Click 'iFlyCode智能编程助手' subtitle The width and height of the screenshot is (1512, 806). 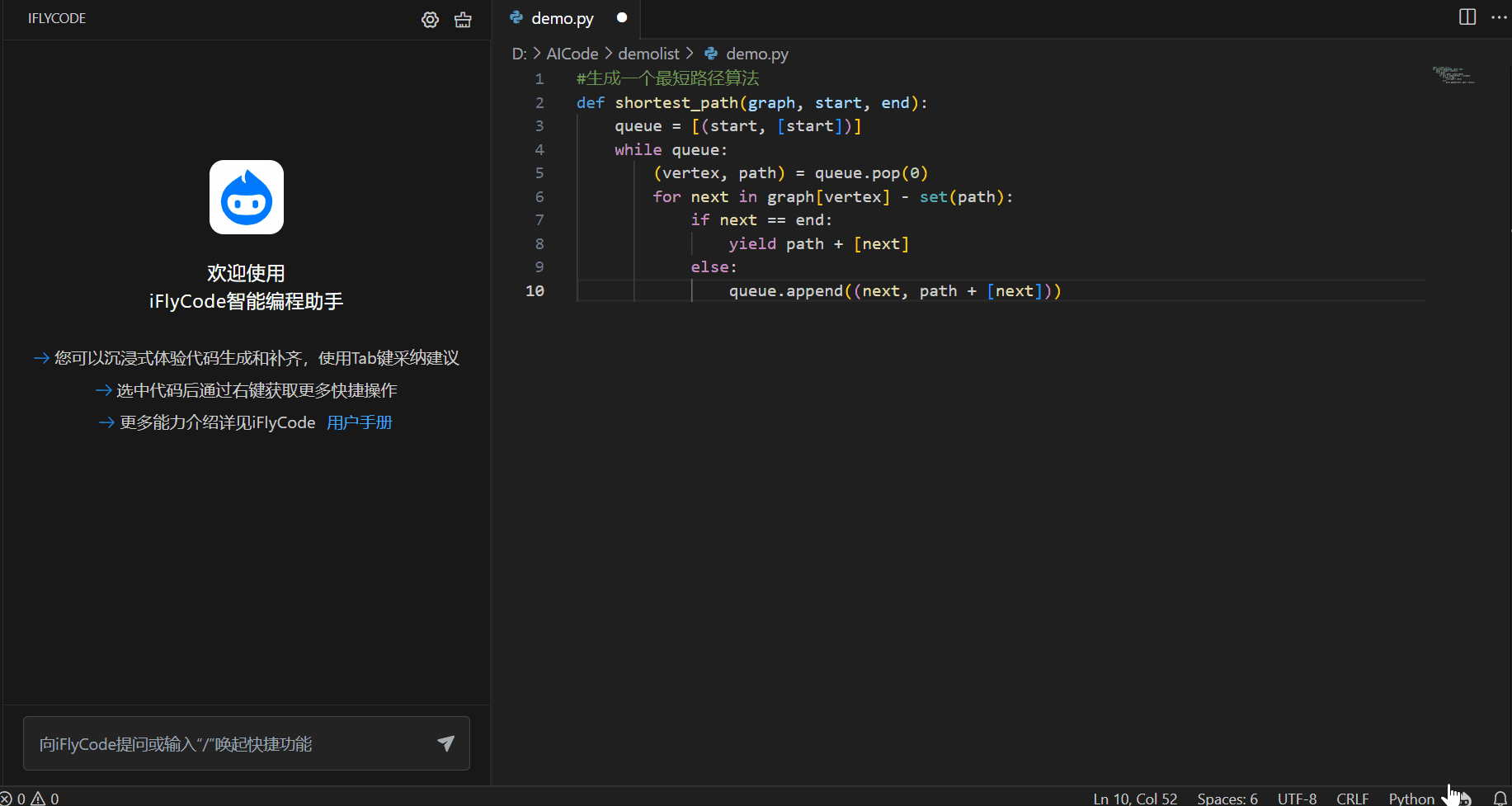coord(246,301)
